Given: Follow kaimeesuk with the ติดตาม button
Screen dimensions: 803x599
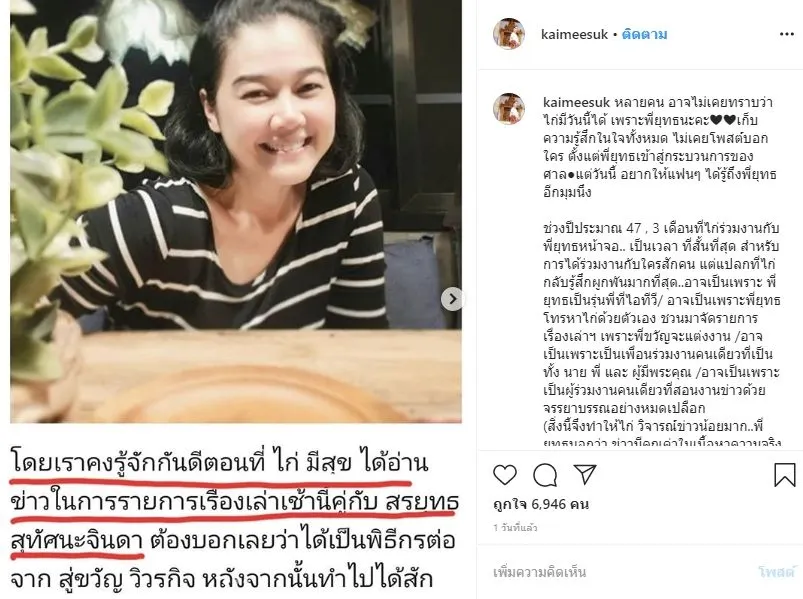Looking at the screenshot, I should pos(644,34).
